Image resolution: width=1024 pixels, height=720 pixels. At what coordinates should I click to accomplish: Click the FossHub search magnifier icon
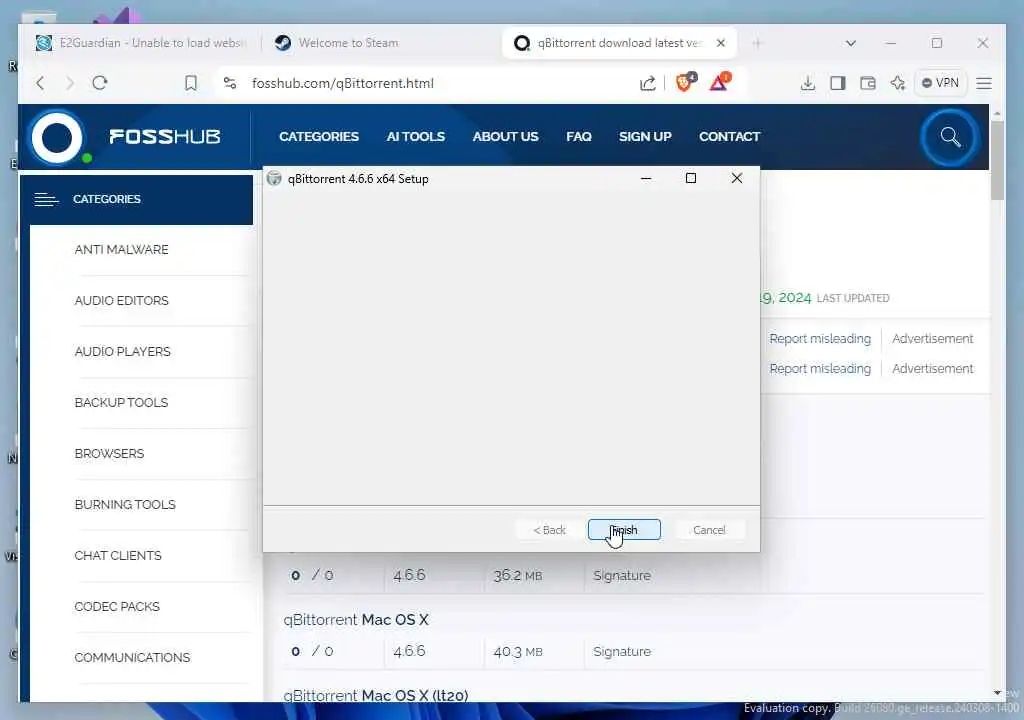click(950, 137)
